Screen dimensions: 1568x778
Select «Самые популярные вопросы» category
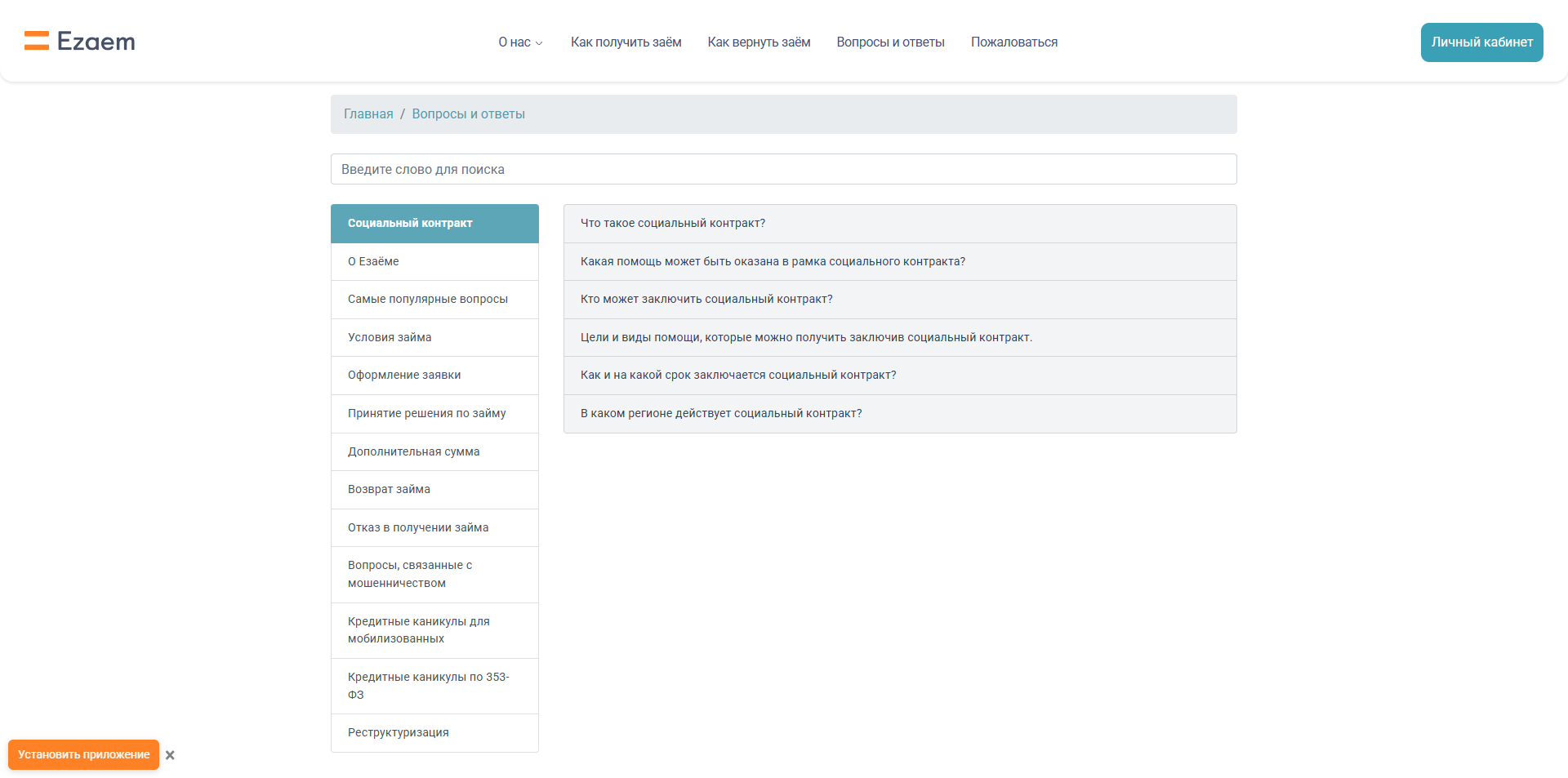(x=428, y=300)
